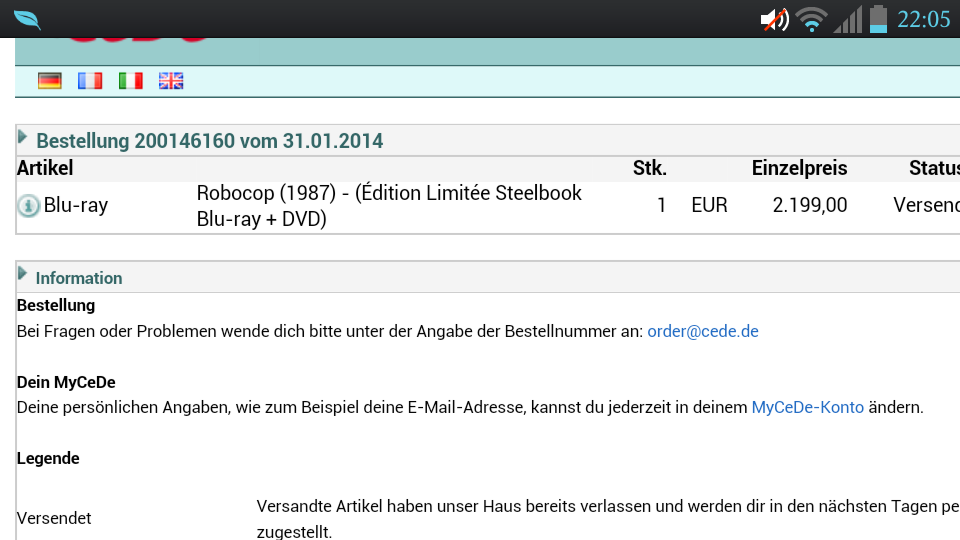Open info icon next to Blu-ray
Image resolution: width=960 pixels, height=540 pixels.
point(28,206)
